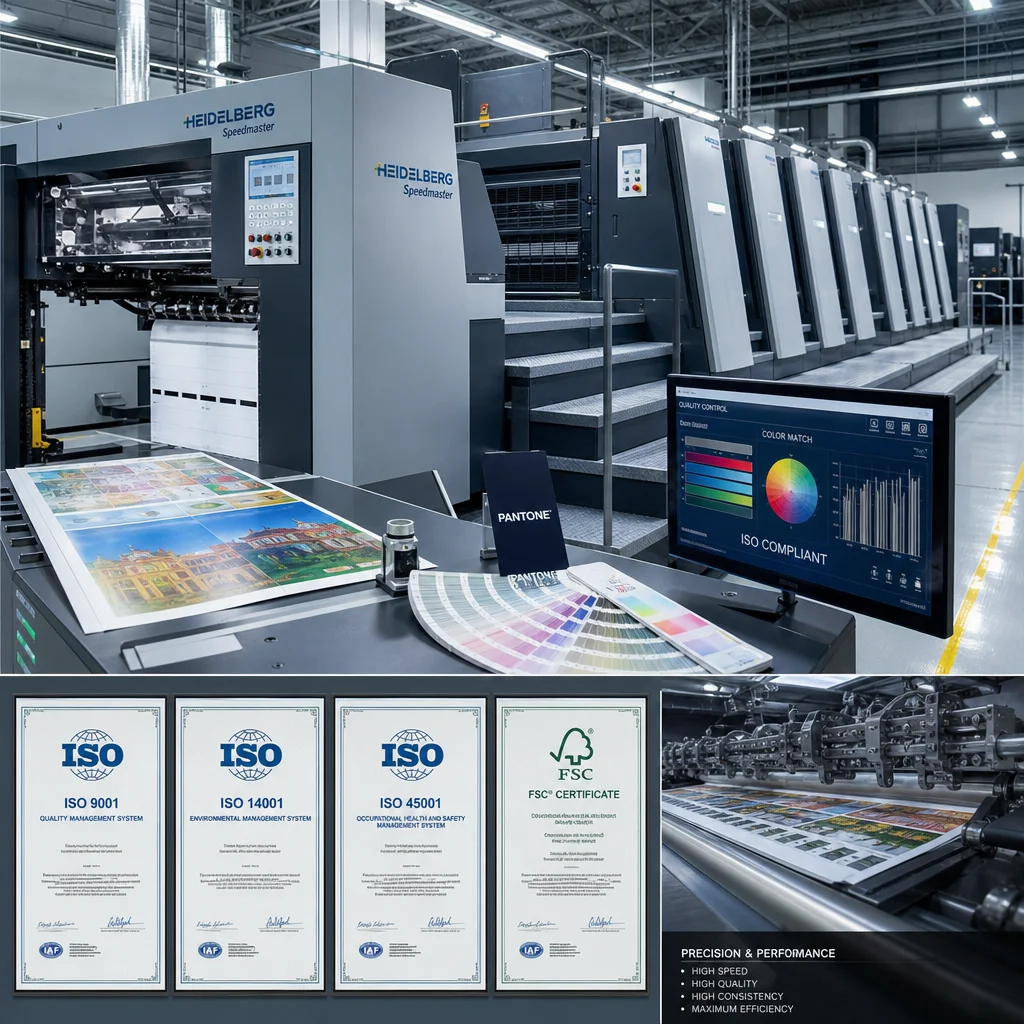
Task: Select the ISO globe logo on the ISO 45001 certificate
Action: coord(412,755)
